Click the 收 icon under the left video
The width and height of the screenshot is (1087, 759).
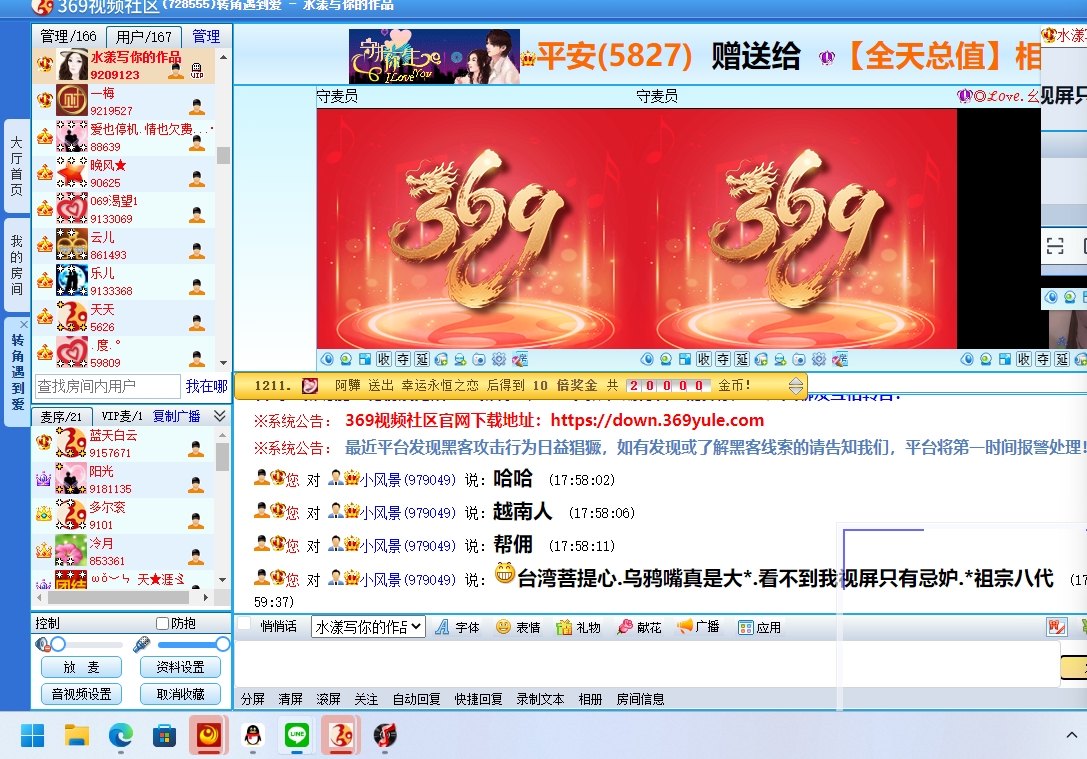[384, 359]
